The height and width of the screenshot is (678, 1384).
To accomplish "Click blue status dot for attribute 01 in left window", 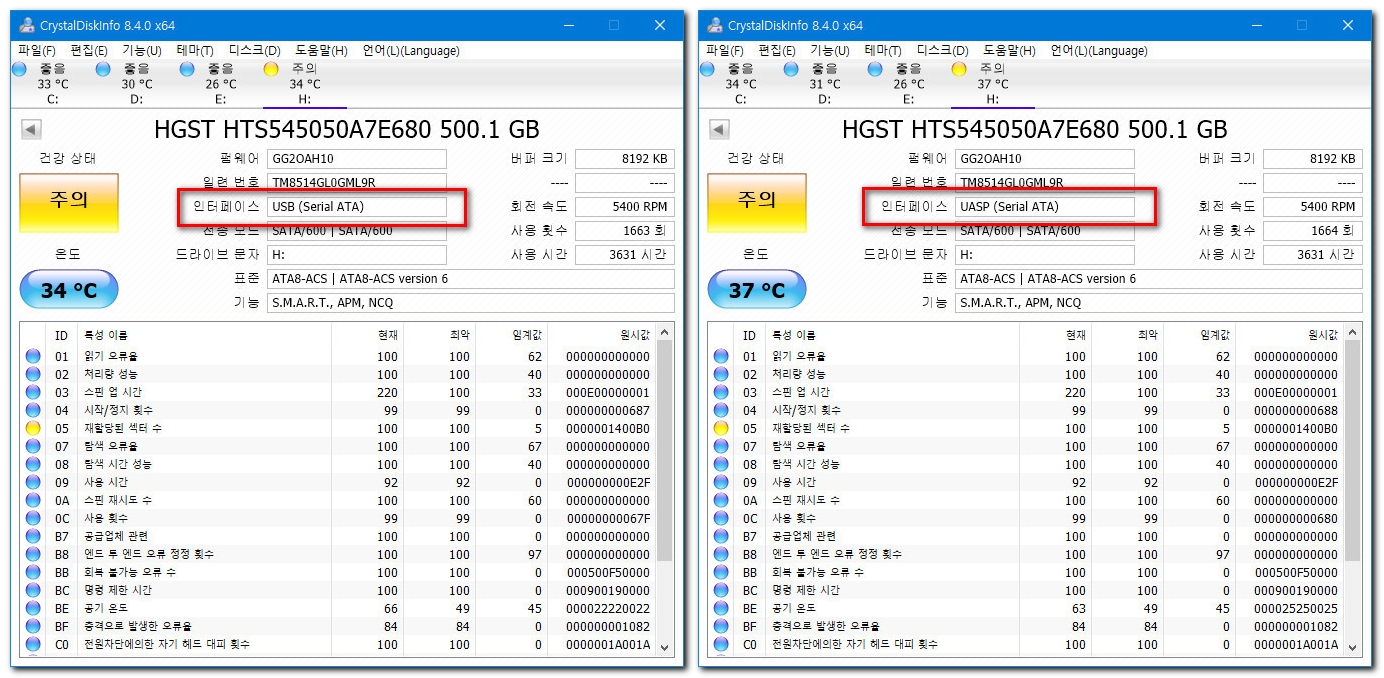I will 33,356.
